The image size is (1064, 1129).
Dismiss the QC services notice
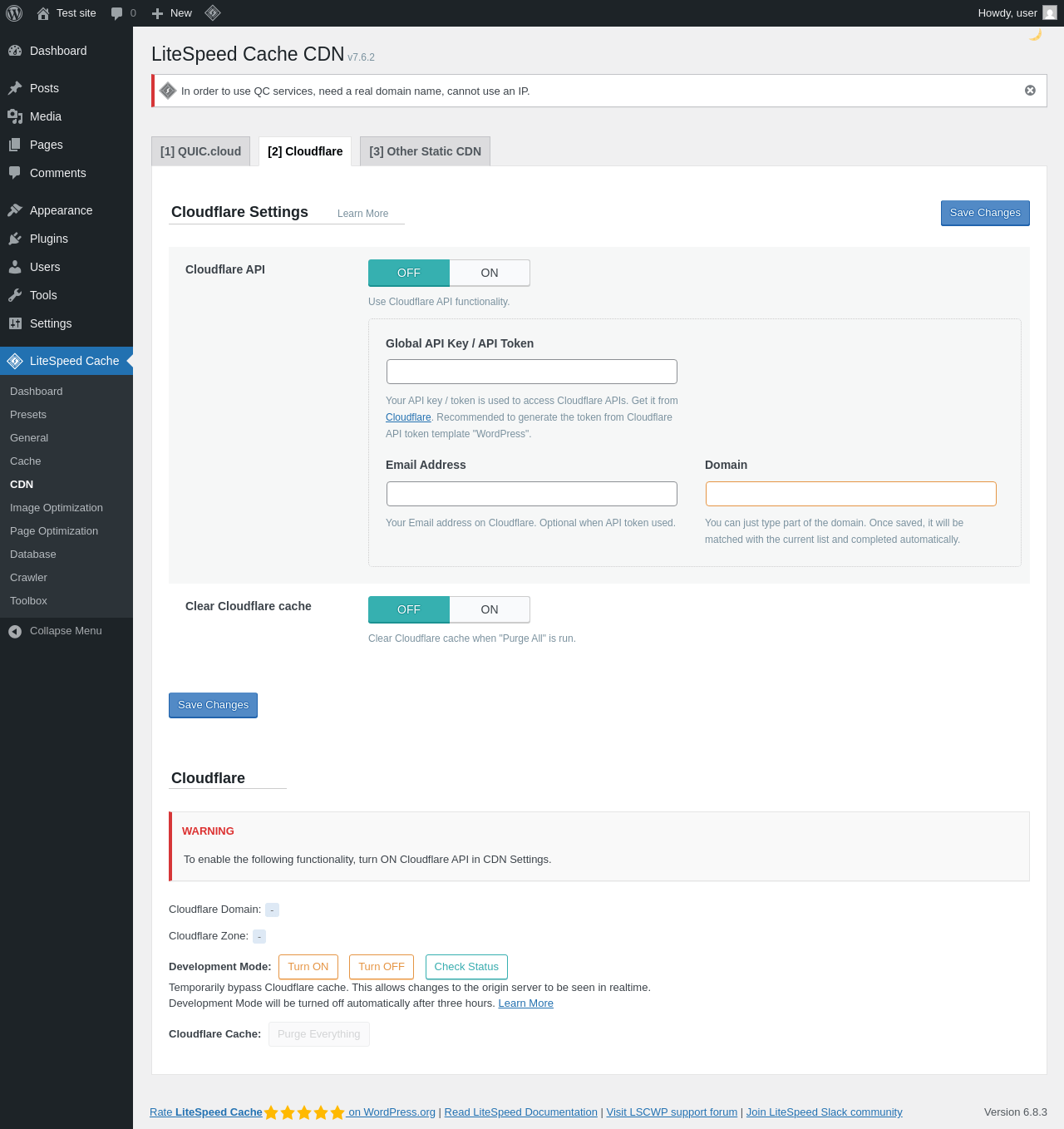[x=1030, y=91]
